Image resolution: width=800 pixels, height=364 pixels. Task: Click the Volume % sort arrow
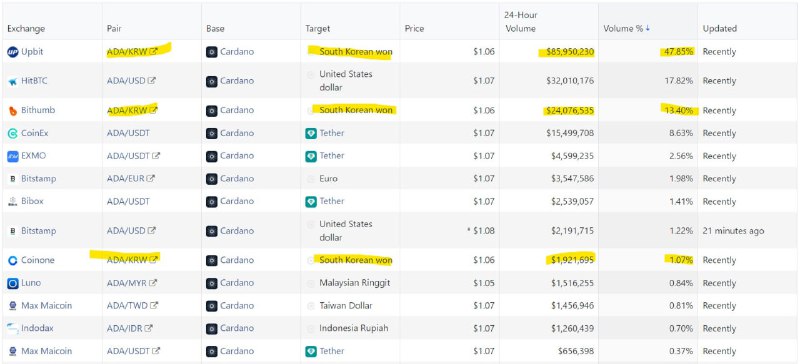click(x=648, y=29)
